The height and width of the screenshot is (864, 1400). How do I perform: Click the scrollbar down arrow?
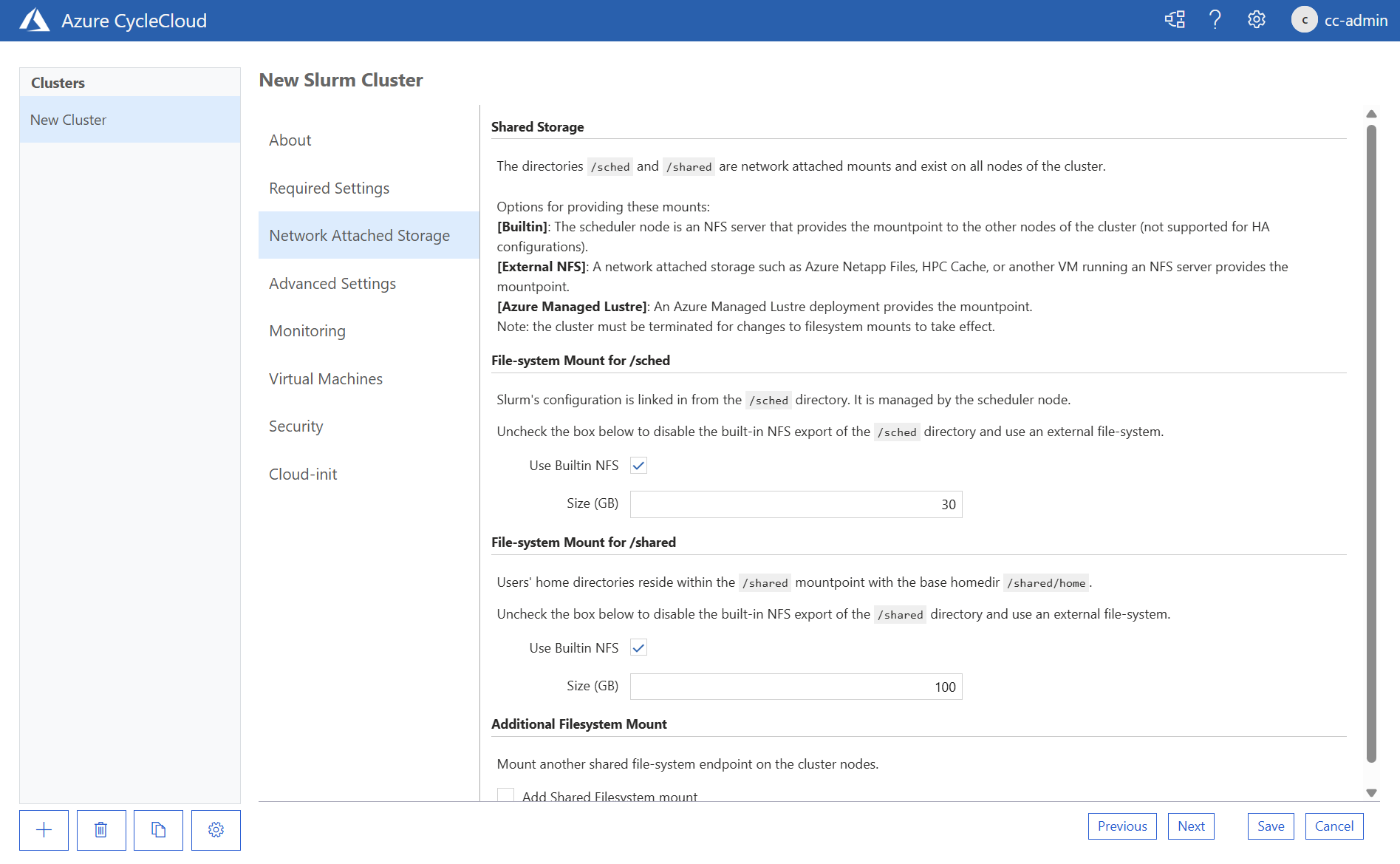1371,793
